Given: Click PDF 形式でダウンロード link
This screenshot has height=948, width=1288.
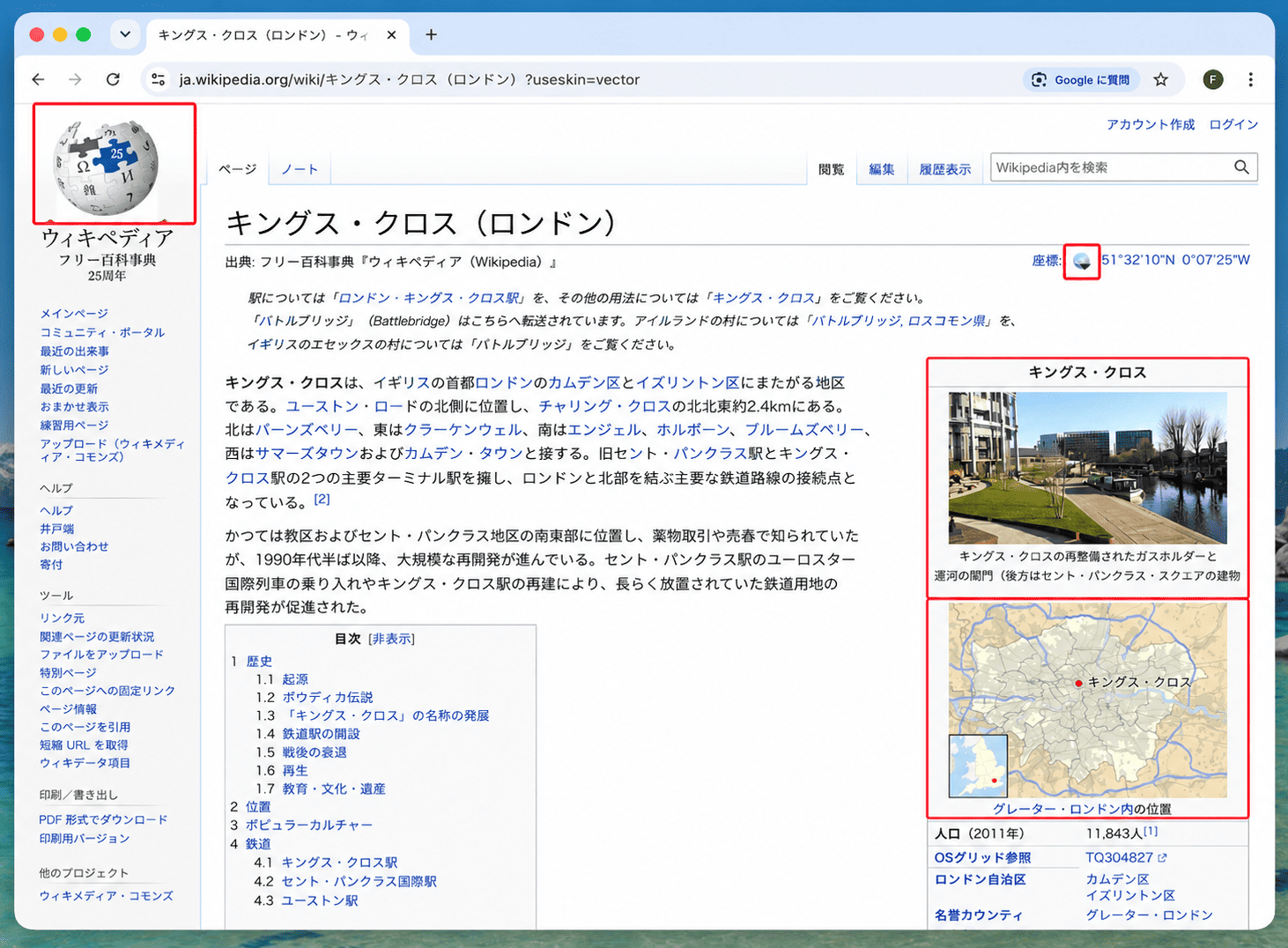Looking at the screenshot, I should point(103,819).
